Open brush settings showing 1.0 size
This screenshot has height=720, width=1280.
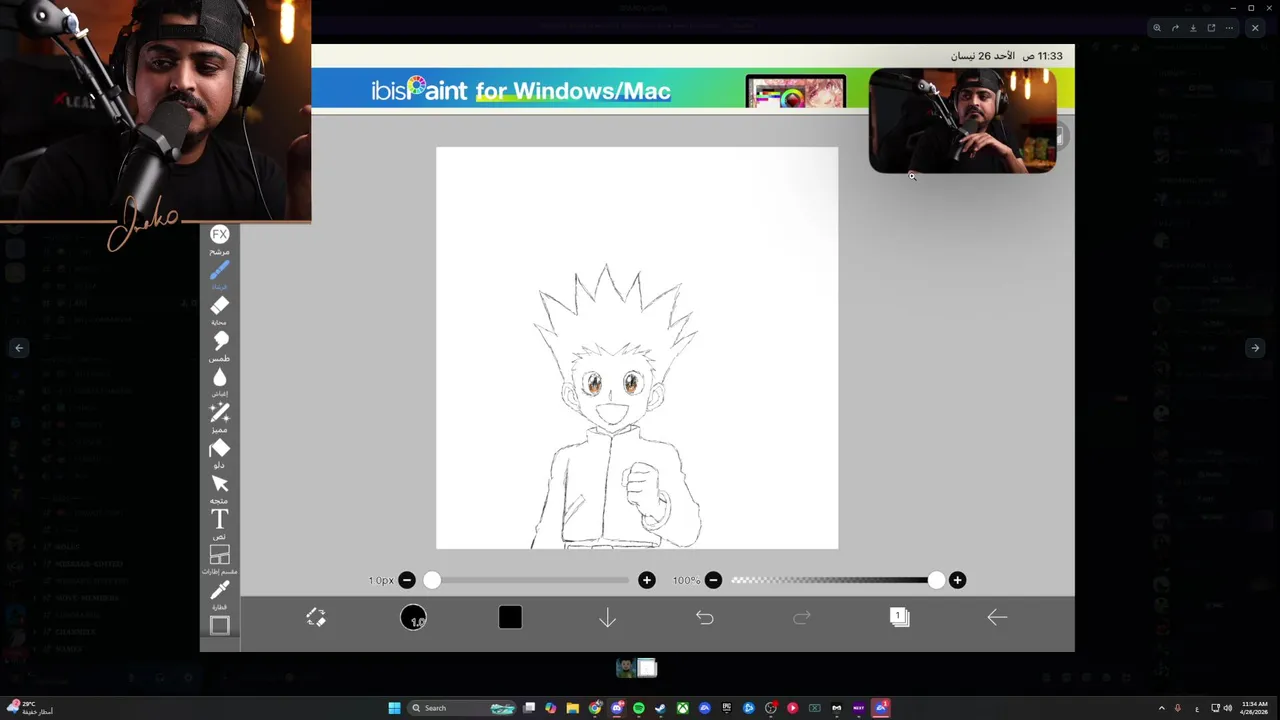point(413,618)
